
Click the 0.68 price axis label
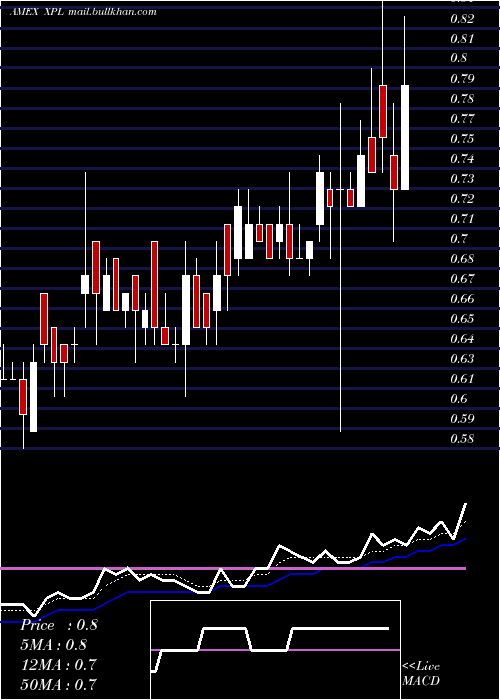[462, 258]
